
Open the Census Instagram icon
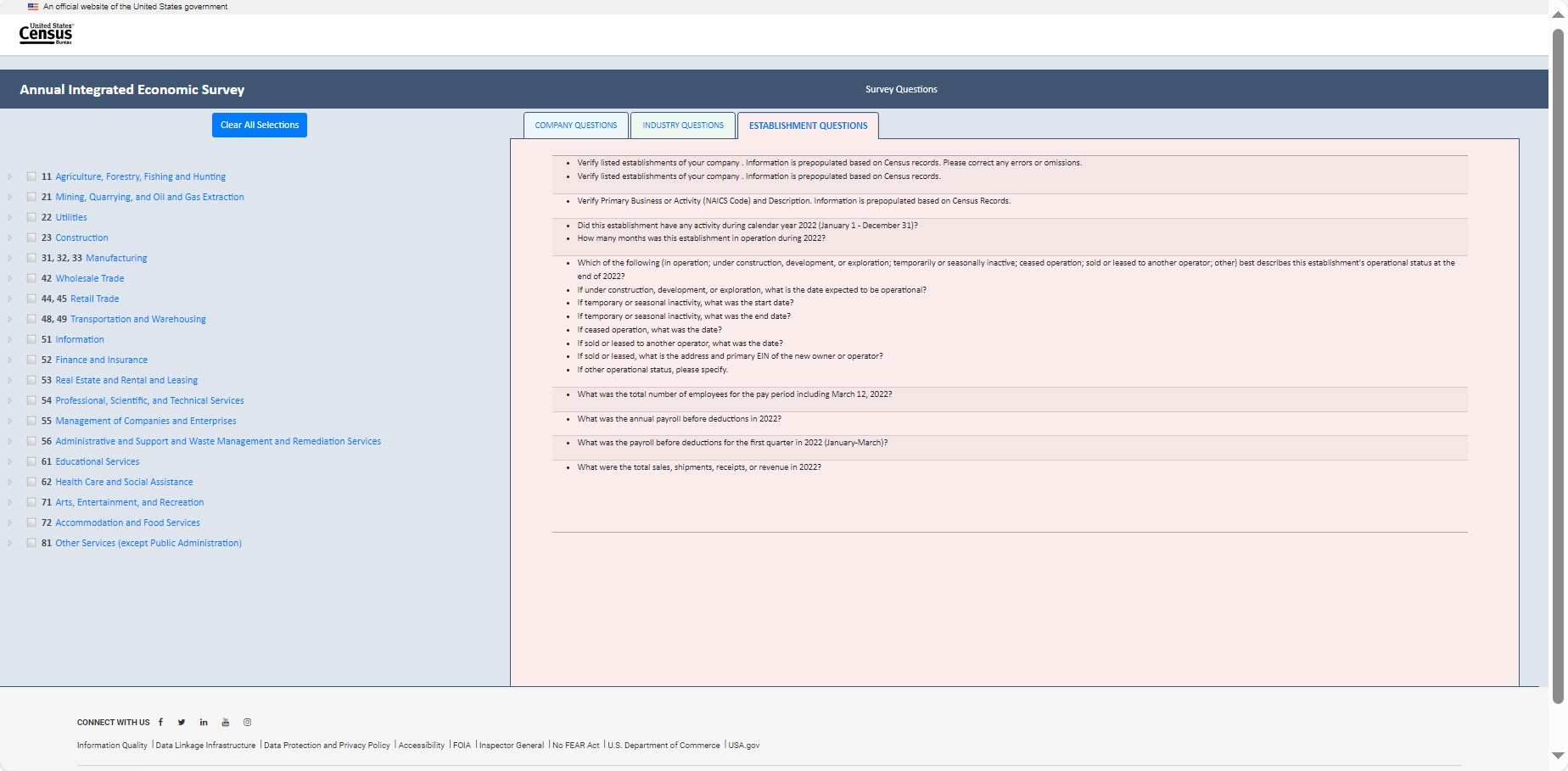[x=248, y=723]
